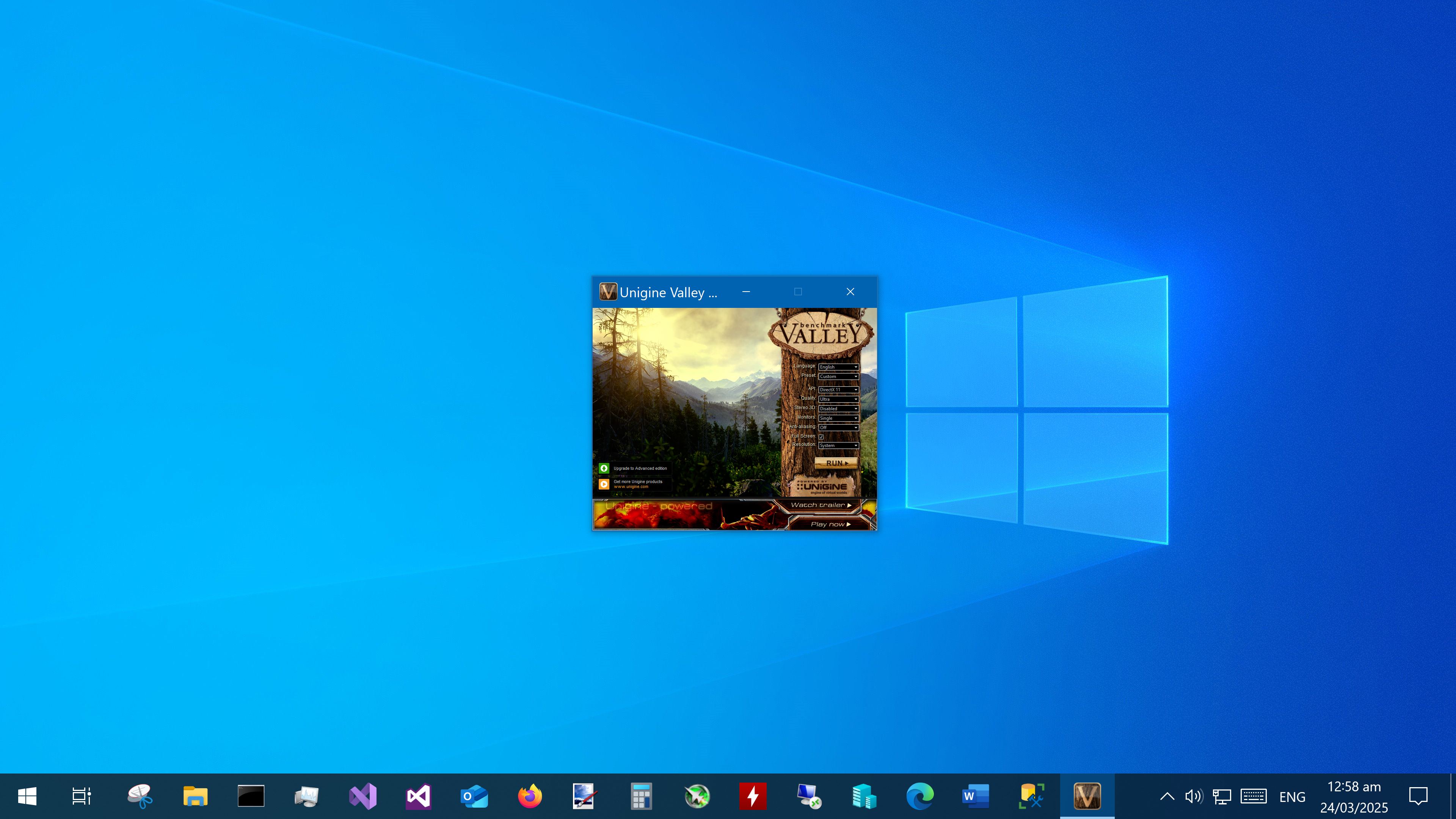Image resolution: width=1456 pixels, height=819 pixels.
Task: Change the Quality dropdown from Ultra
Action: [838, 399]
